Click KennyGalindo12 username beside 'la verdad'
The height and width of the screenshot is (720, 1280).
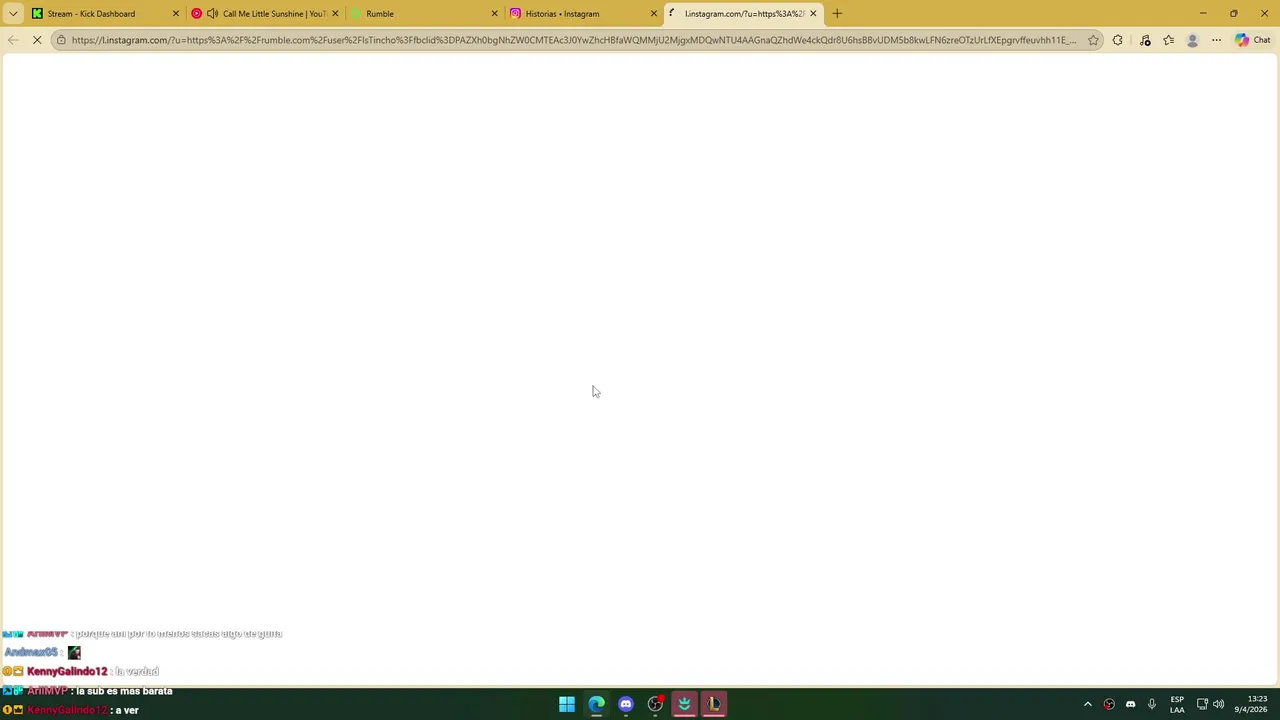67,671
